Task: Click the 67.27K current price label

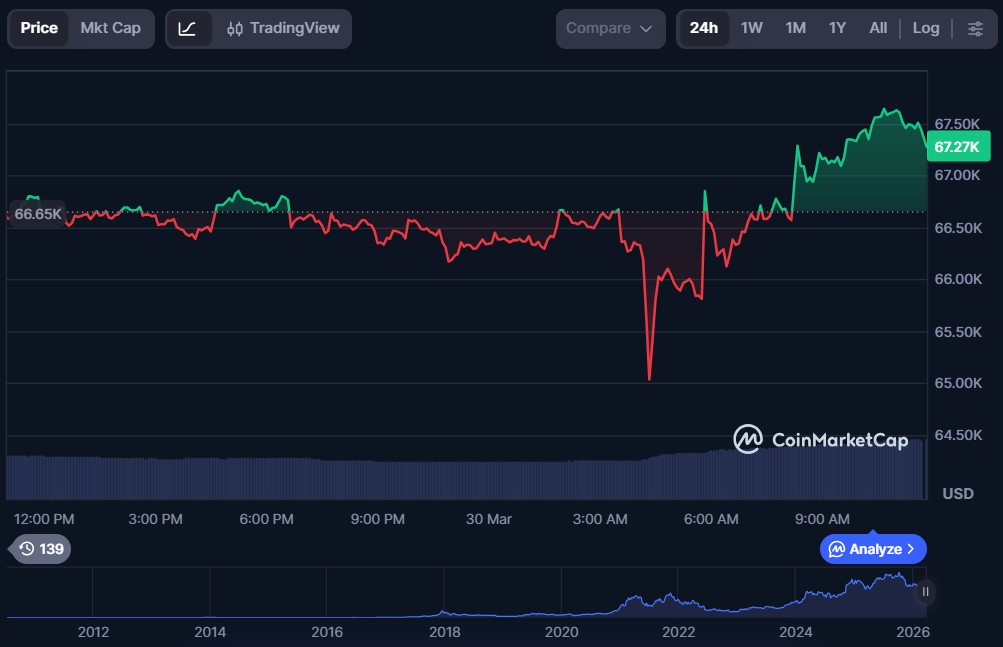Action: 957,147
